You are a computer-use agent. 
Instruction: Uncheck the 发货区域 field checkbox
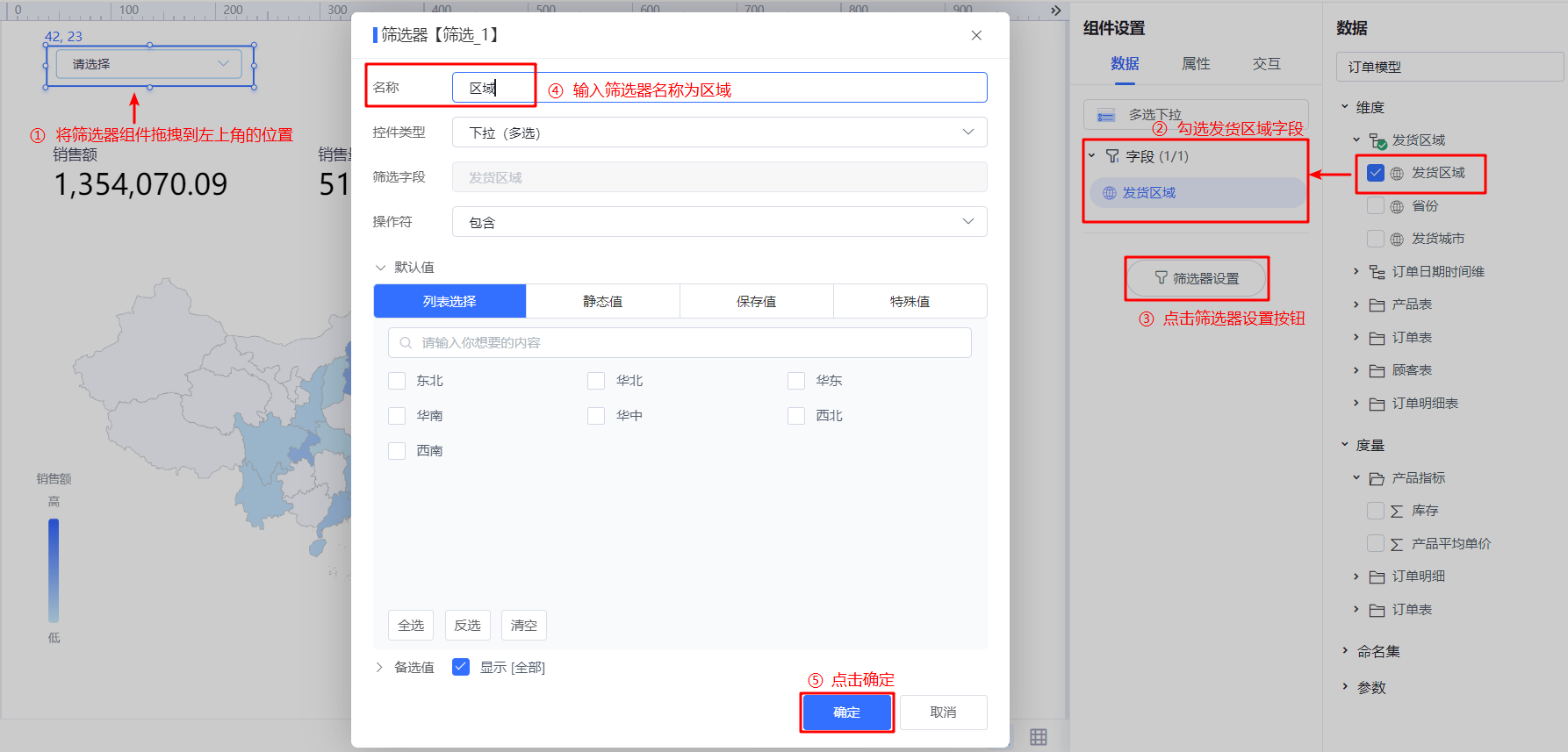coord(1376,173)
